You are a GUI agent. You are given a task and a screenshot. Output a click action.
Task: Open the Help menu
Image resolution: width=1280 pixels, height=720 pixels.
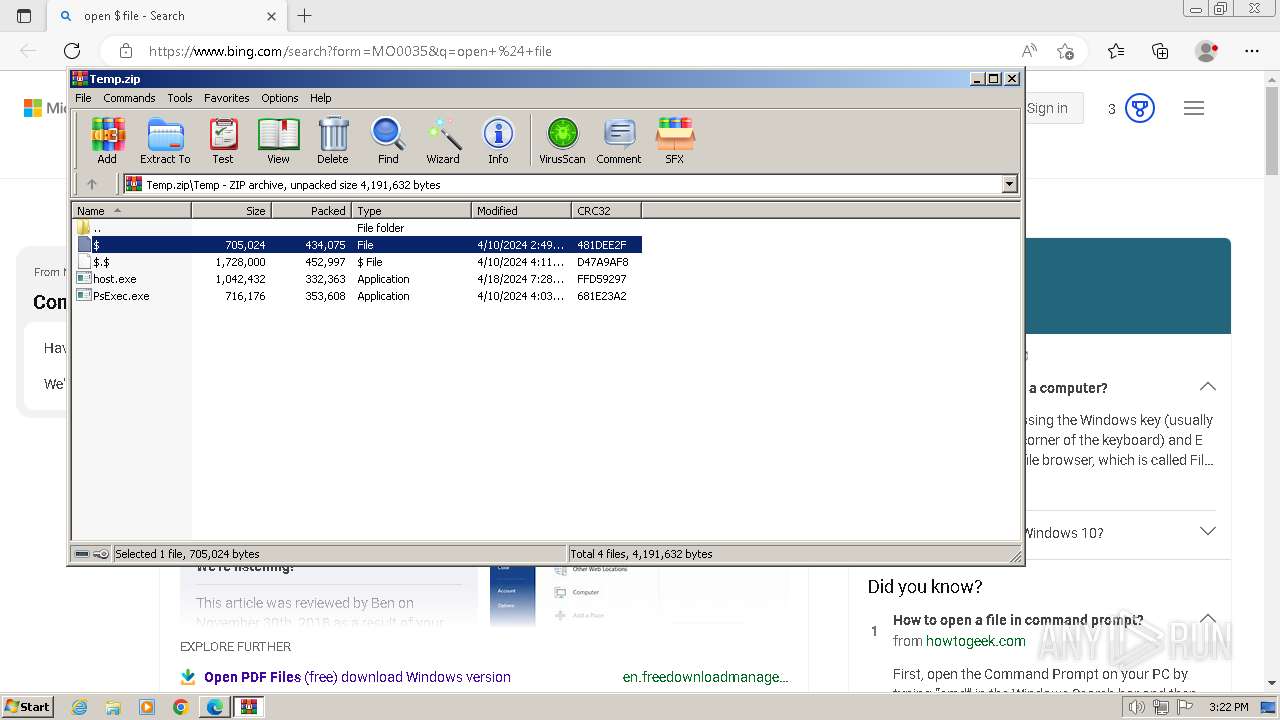coord(321,98)
